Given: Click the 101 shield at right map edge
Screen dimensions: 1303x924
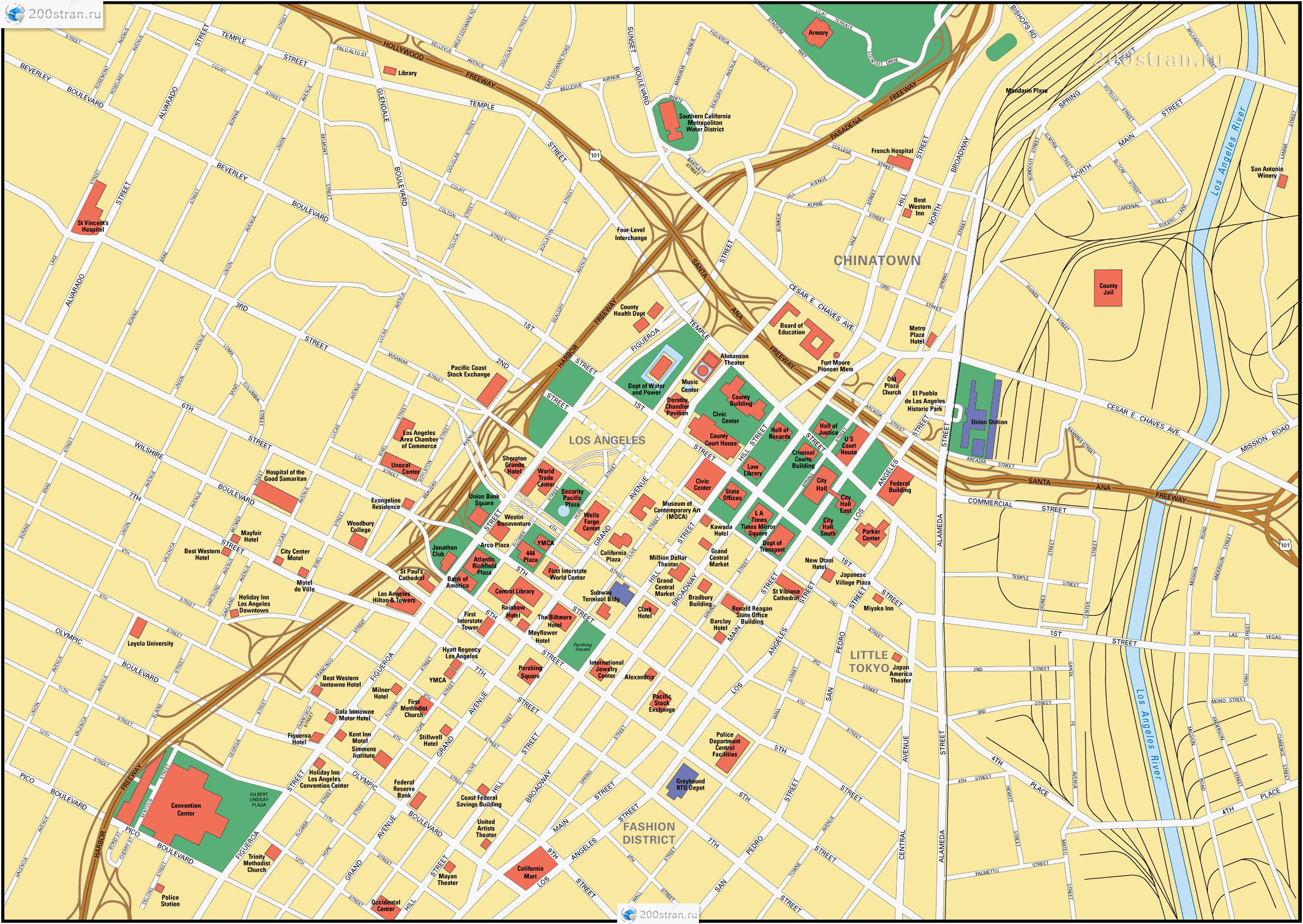Looking at the screenshot, I should pos(1285,545).
